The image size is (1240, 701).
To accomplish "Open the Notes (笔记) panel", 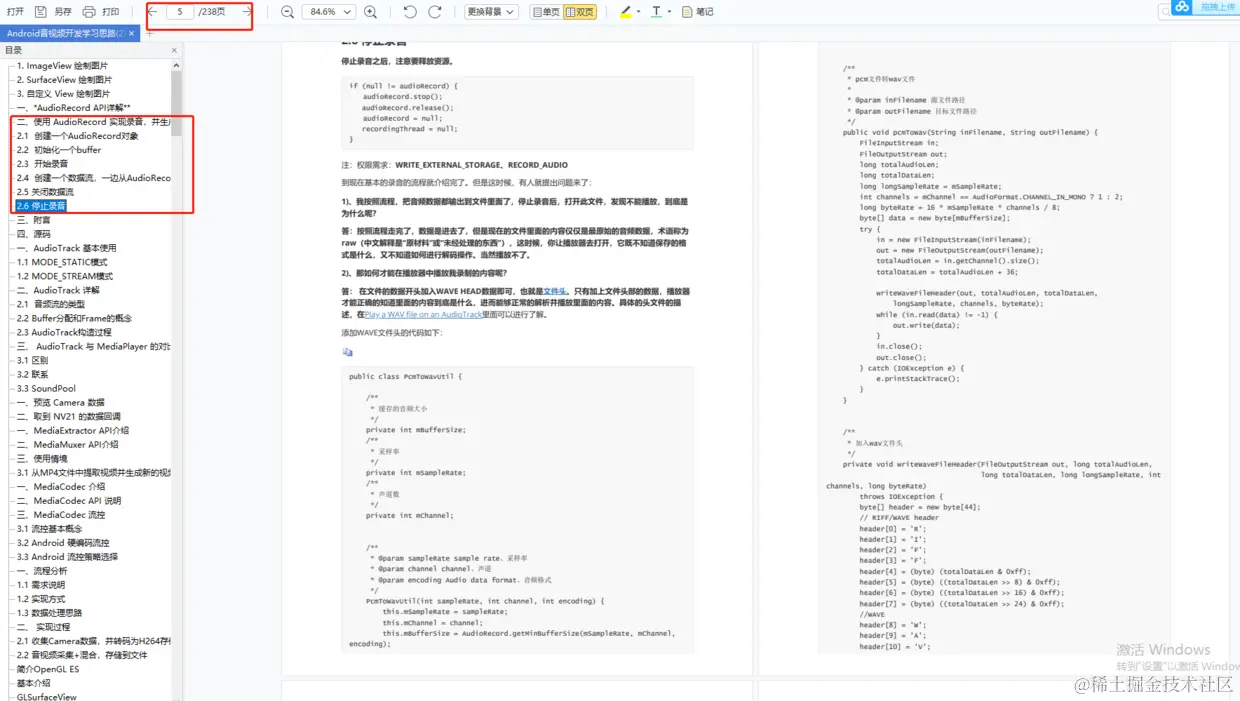I will (698, 12).
